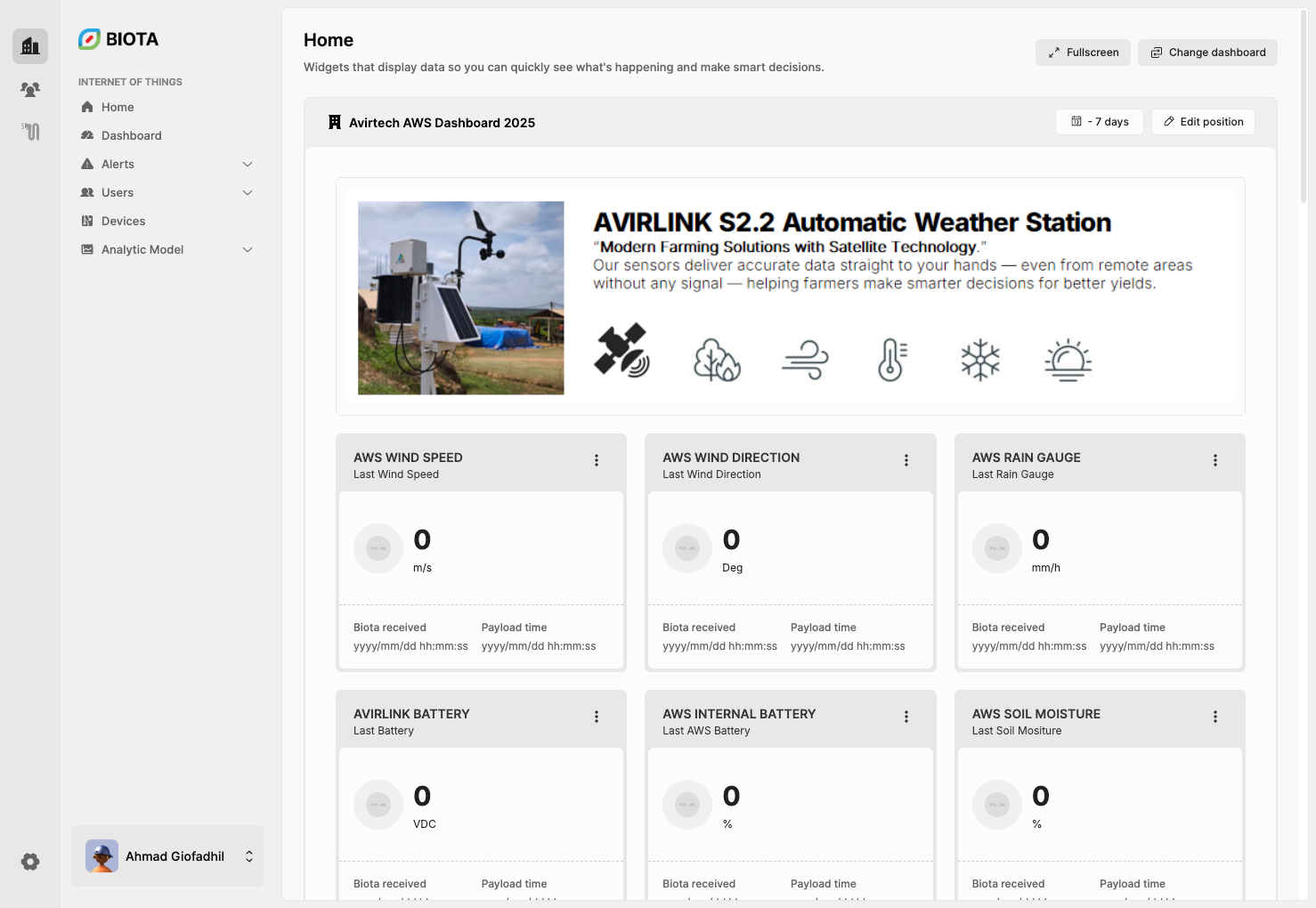Screen dimensions: 1316x908
Task: Open AWS Wind Speed widget options menu
Action: click(x=597, y=460)
